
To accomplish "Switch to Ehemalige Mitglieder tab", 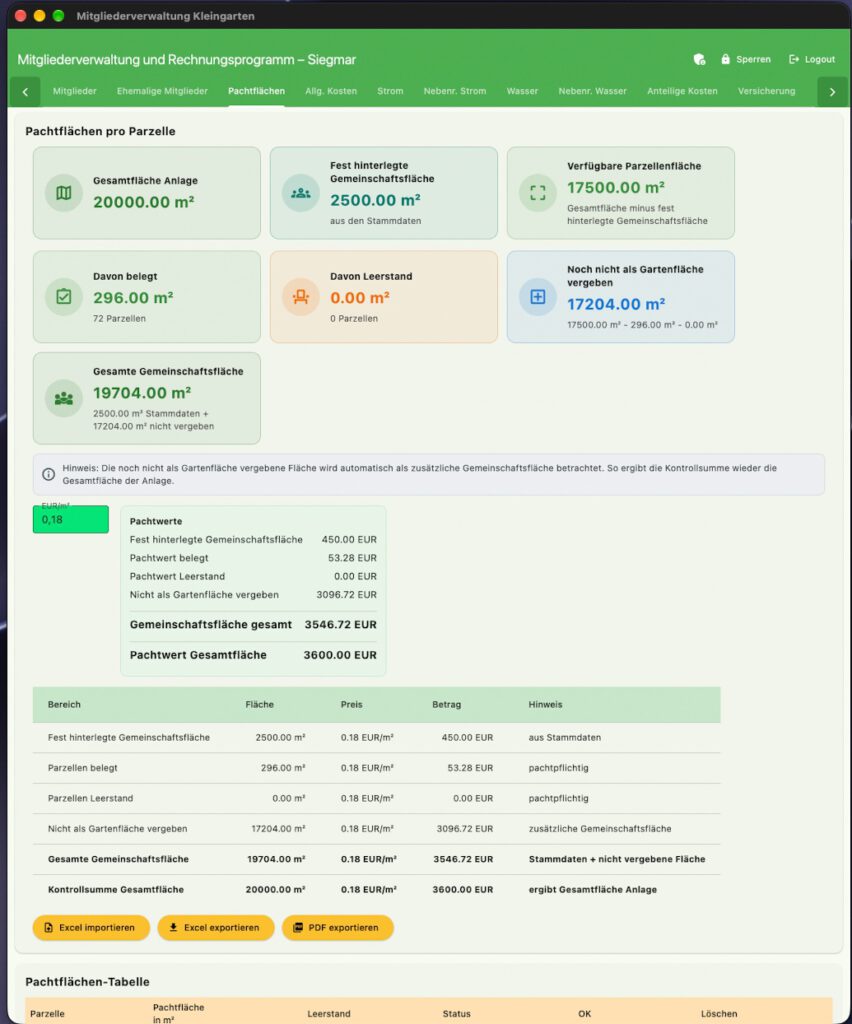I will click(162, 91).
